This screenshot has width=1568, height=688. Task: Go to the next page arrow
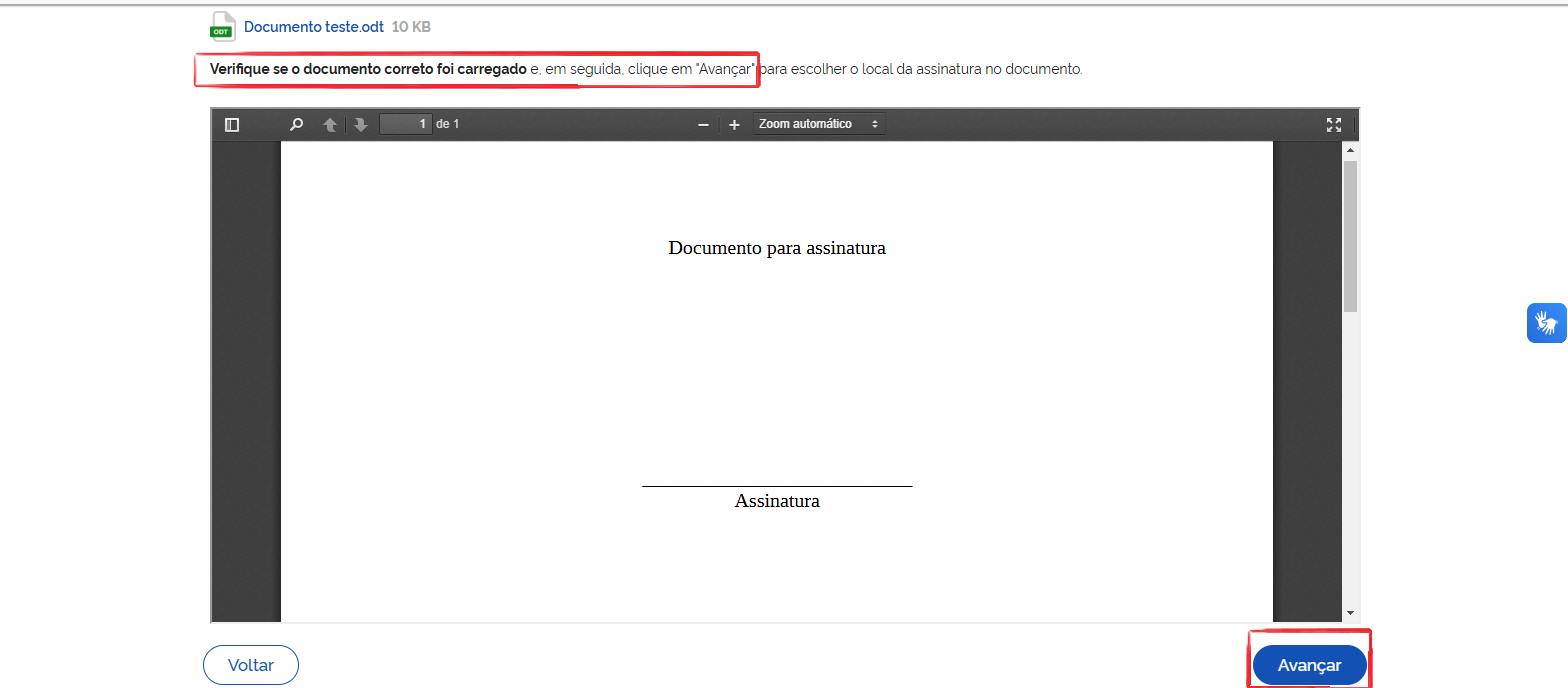361,125
